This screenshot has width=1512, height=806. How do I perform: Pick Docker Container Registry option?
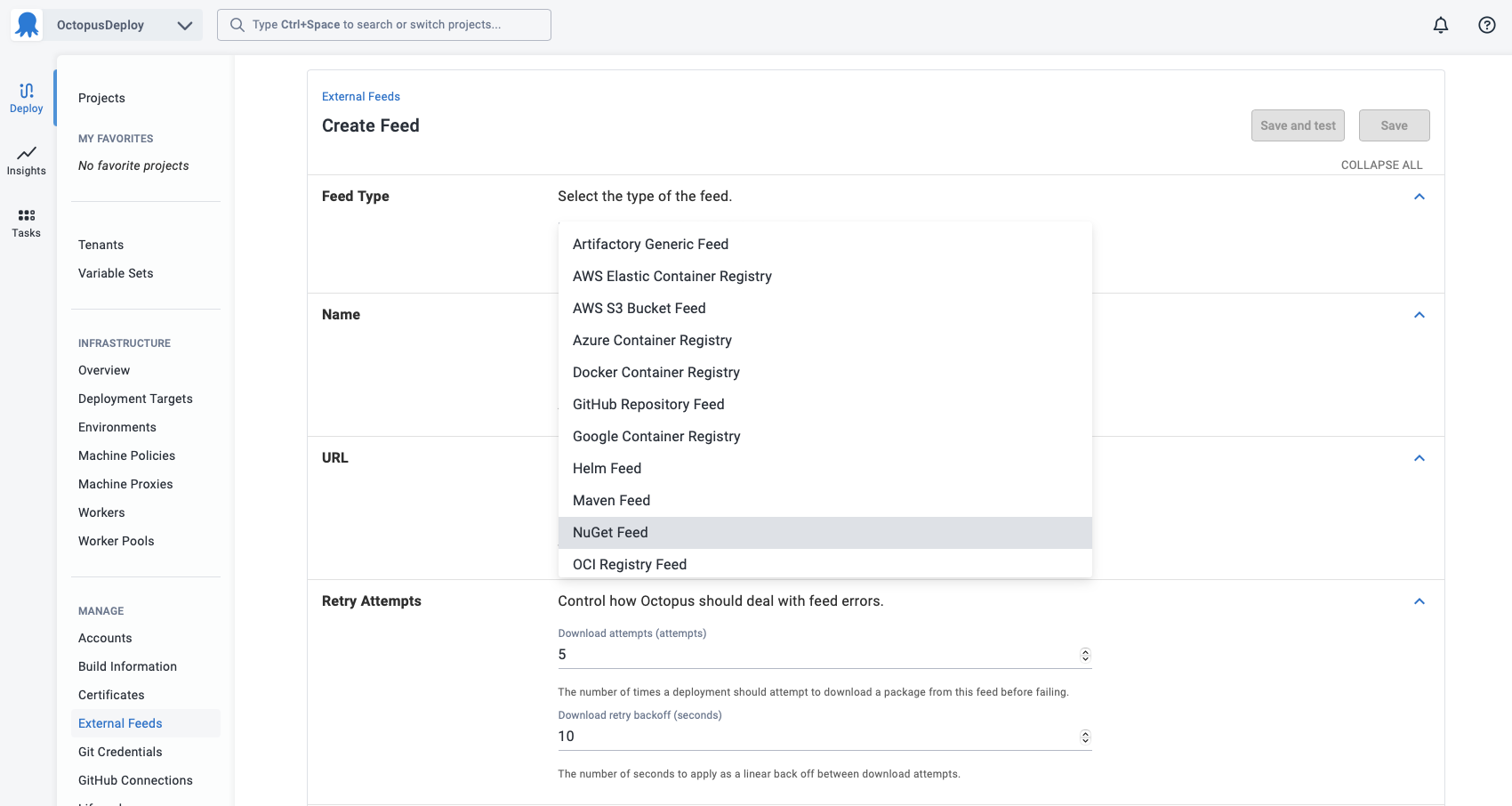pyautogui.click(x=825, y=372)
